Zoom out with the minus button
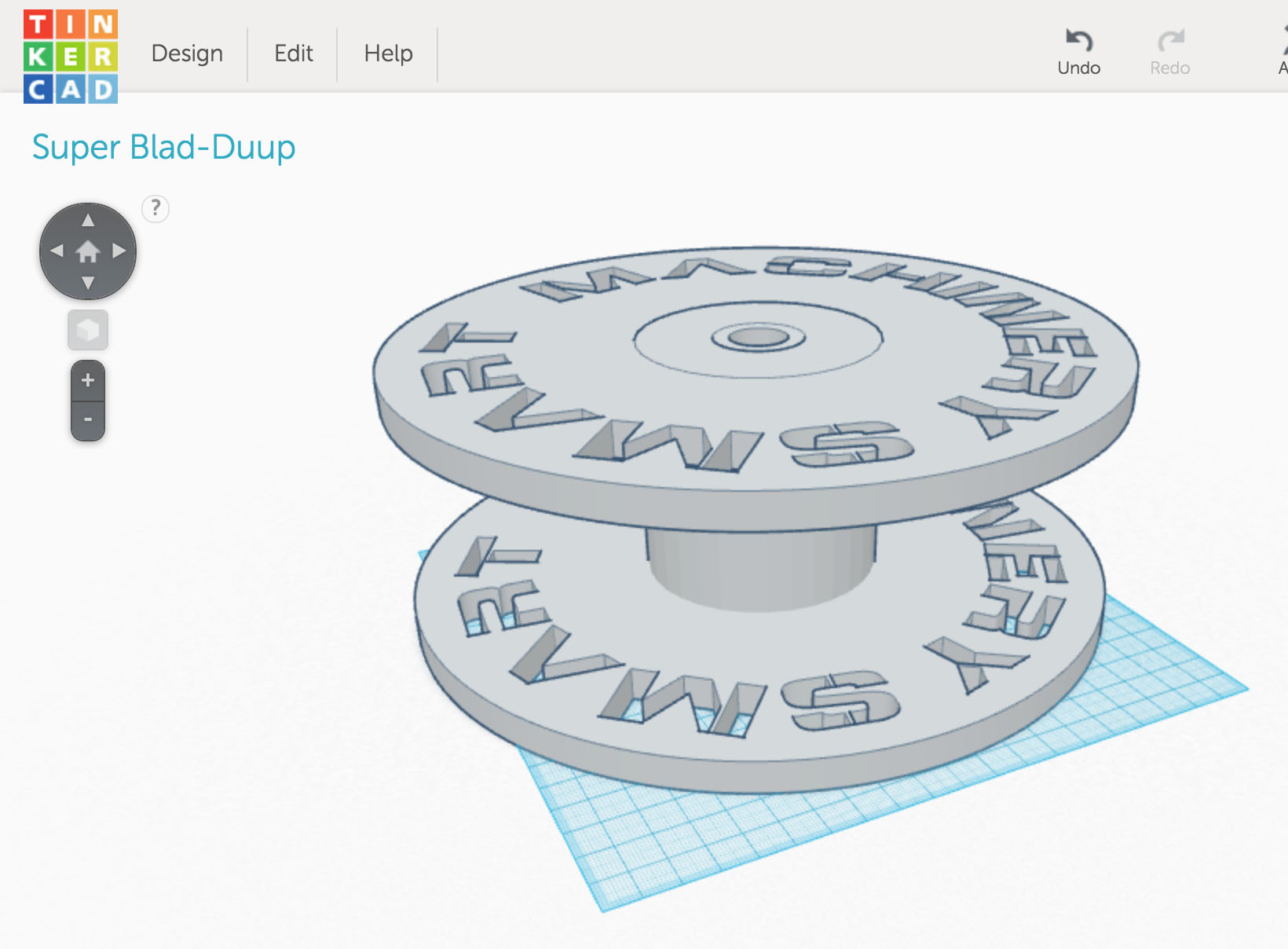1288x949 pixels. click(88, 420)
